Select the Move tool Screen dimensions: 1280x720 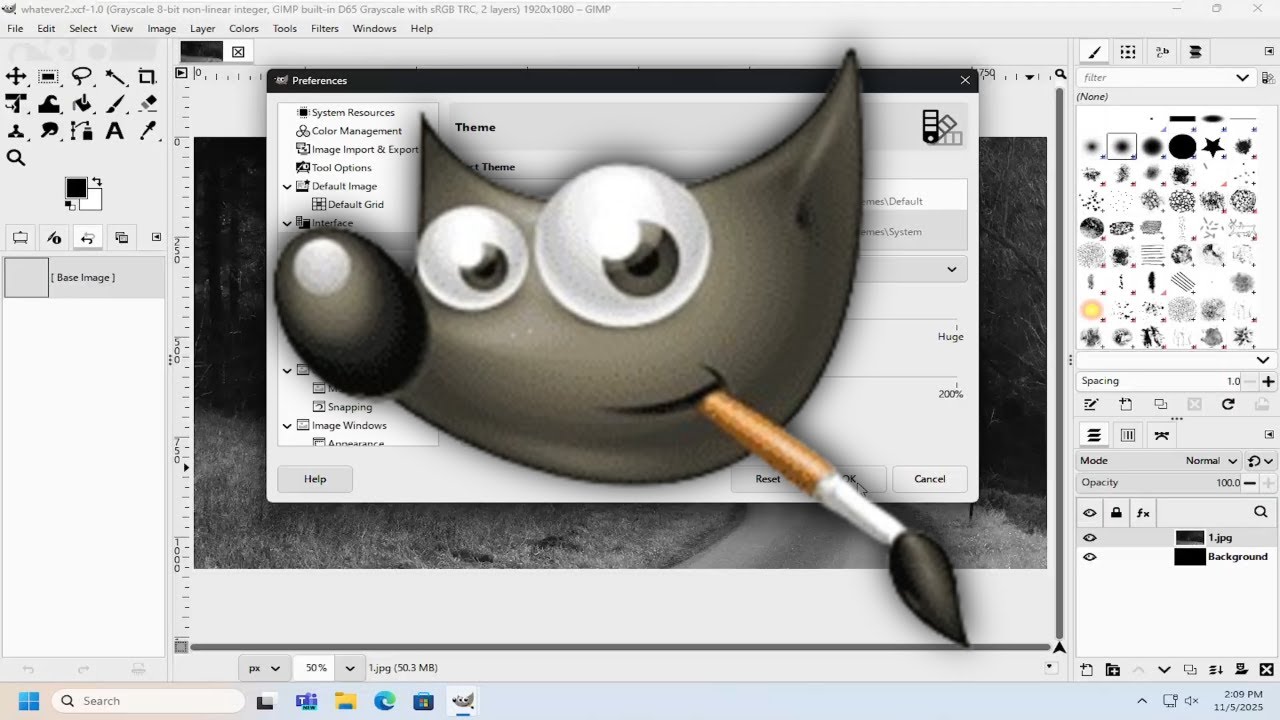click(x=16, y=77)
